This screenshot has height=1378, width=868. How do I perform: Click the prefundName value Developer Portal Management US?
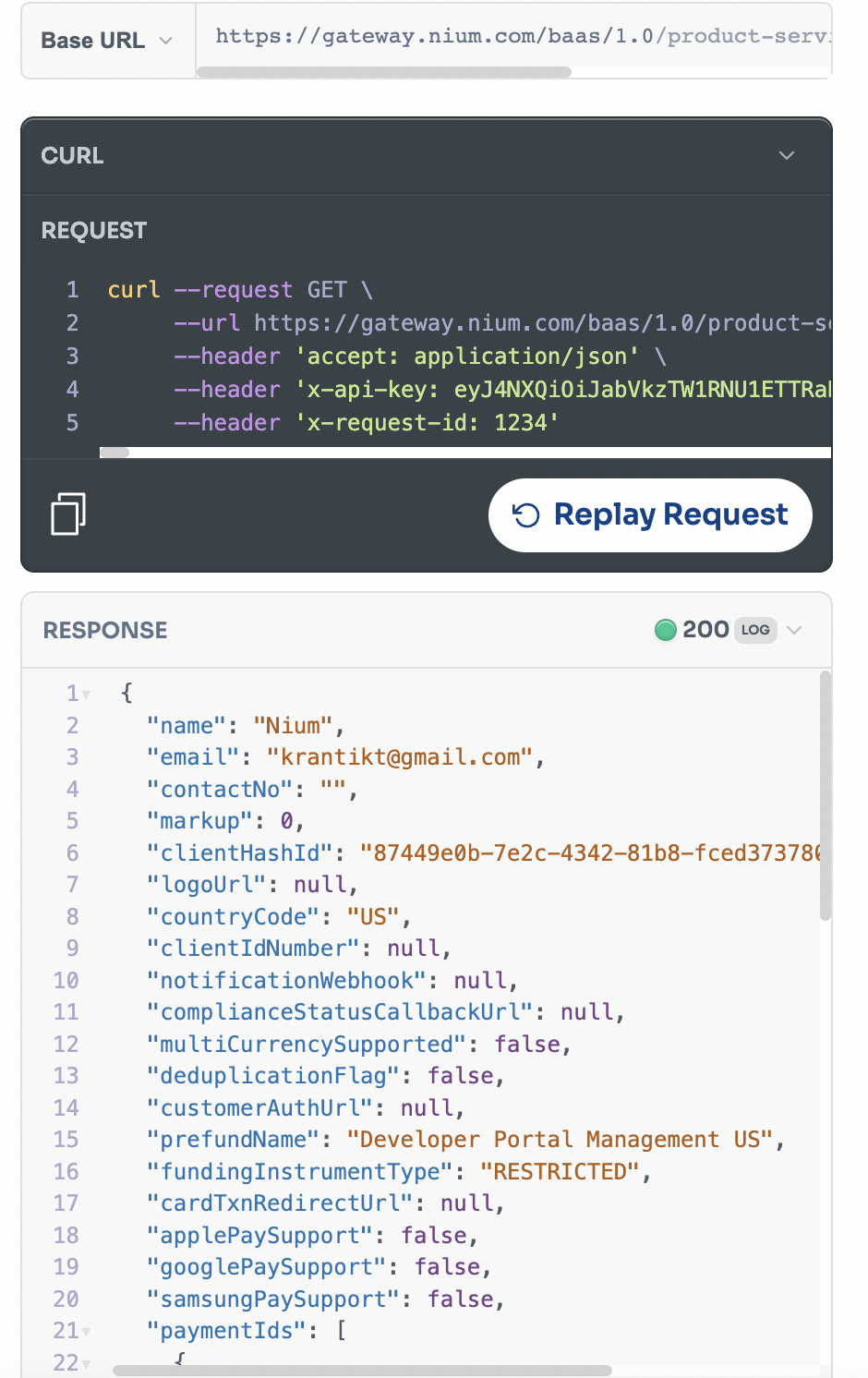click(x=560, y=1140)
